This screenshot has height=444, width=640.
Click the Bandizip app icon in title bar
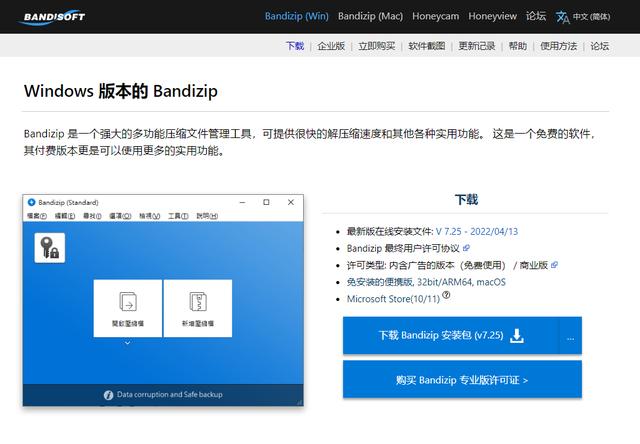31,202
